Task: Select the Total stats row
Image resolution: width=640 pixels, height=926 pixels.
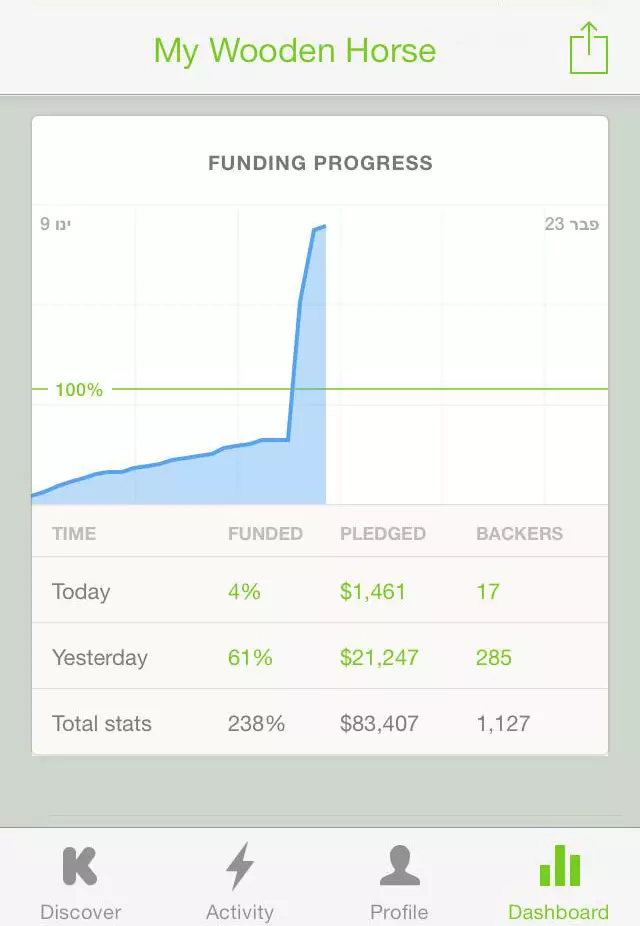Action: (320, 722)
